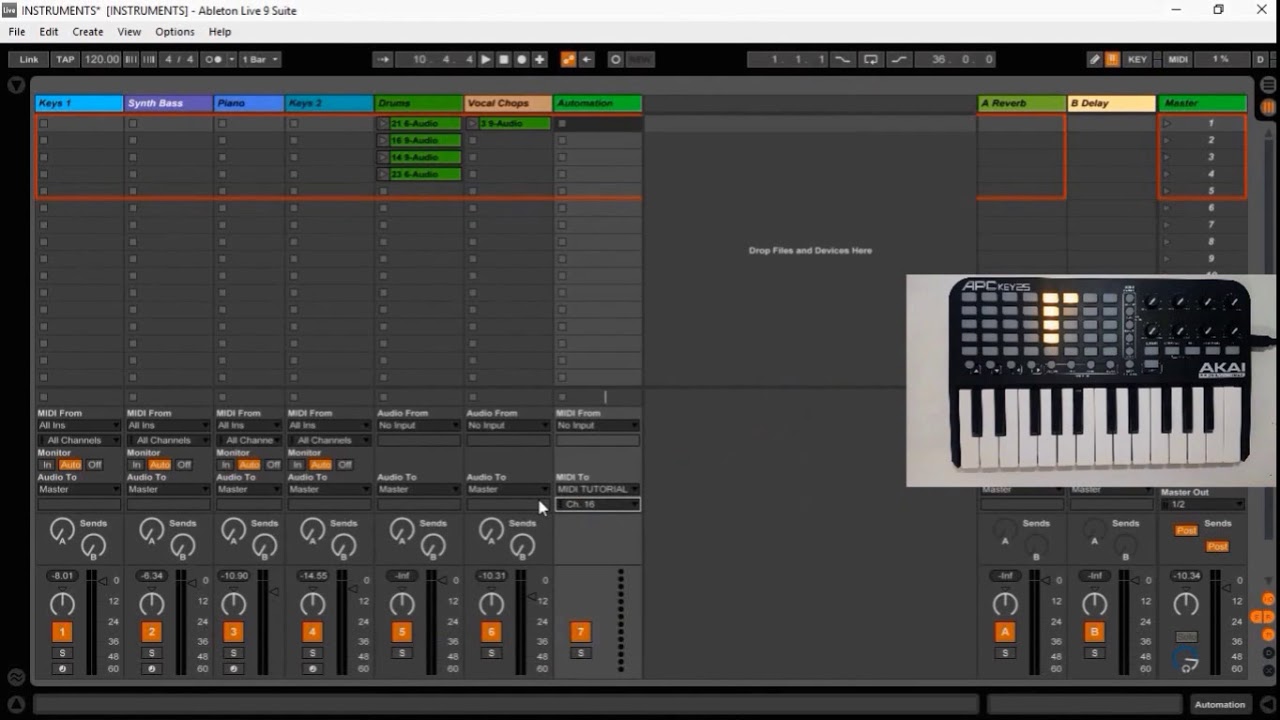Click the Link button
The height and width of the screenshot is (720, 1280).
(29, 59)
